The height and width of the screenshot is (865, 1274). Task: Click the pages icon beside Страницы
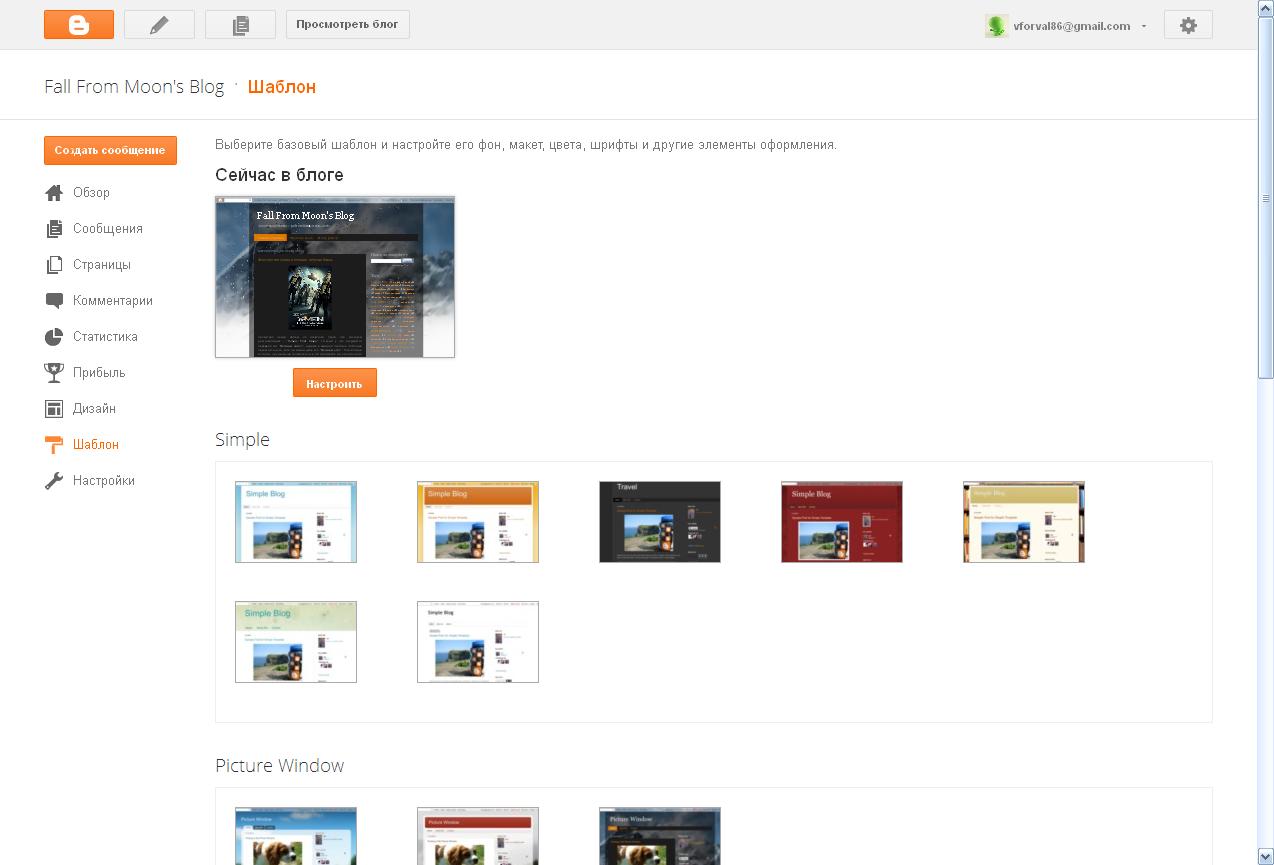(54, 264)
